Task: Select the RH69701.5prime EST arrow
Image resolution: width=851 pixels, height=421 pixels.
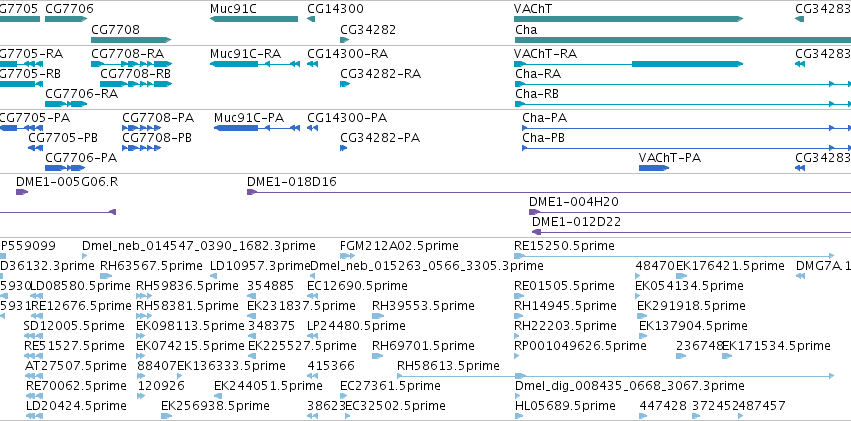Action: pos(378,356)
